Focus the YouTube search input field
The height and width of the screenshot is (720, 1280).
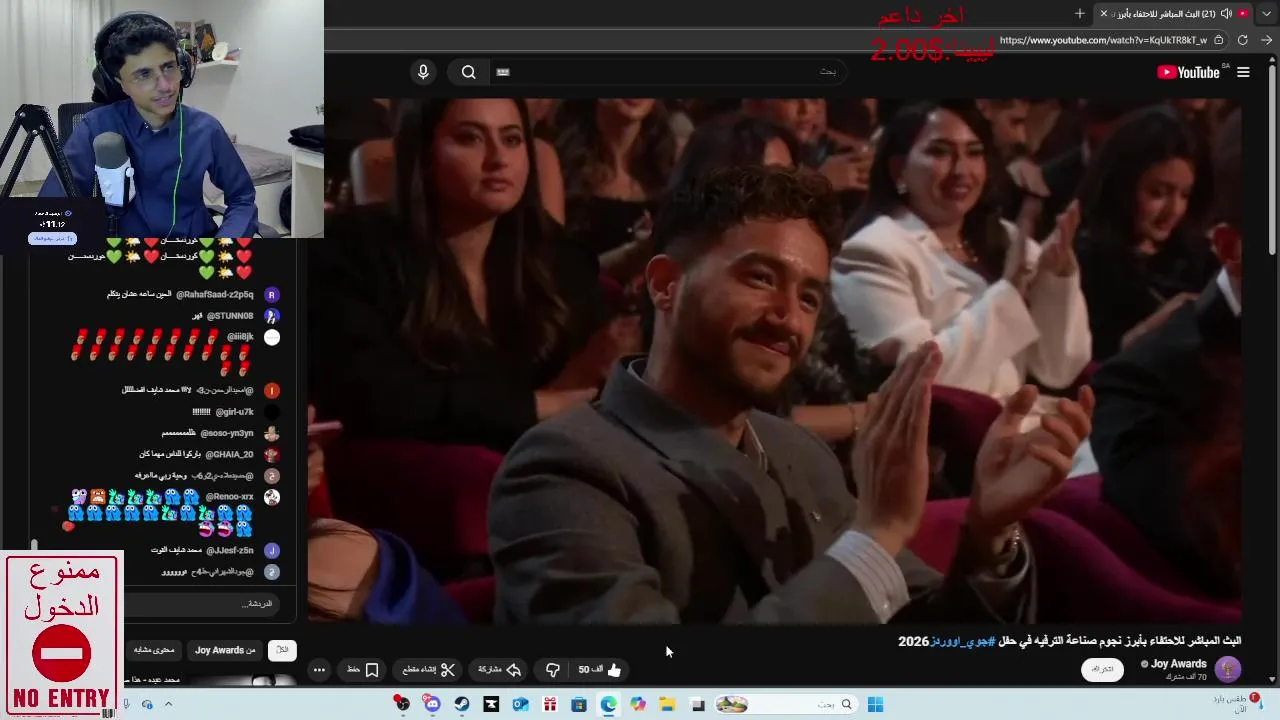(670, 72)
